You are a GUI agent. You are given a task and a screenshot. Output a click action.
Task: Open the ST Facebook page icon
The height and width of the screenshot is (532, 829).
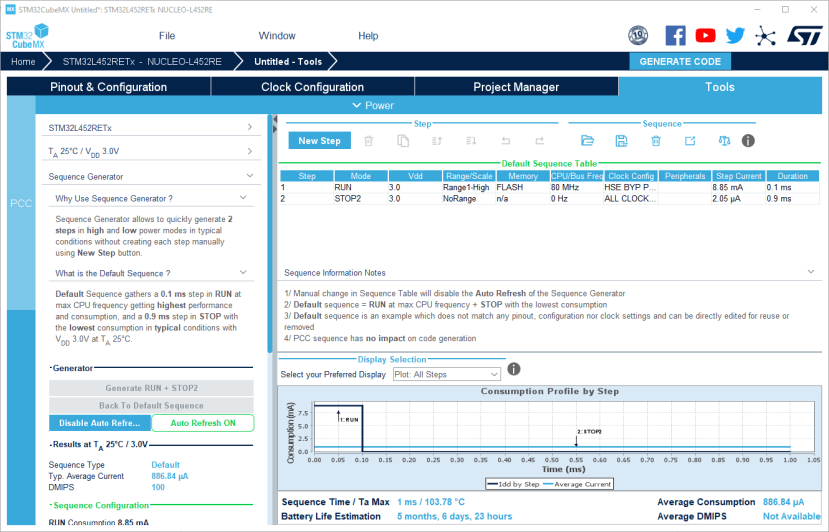tap(675, 35)
